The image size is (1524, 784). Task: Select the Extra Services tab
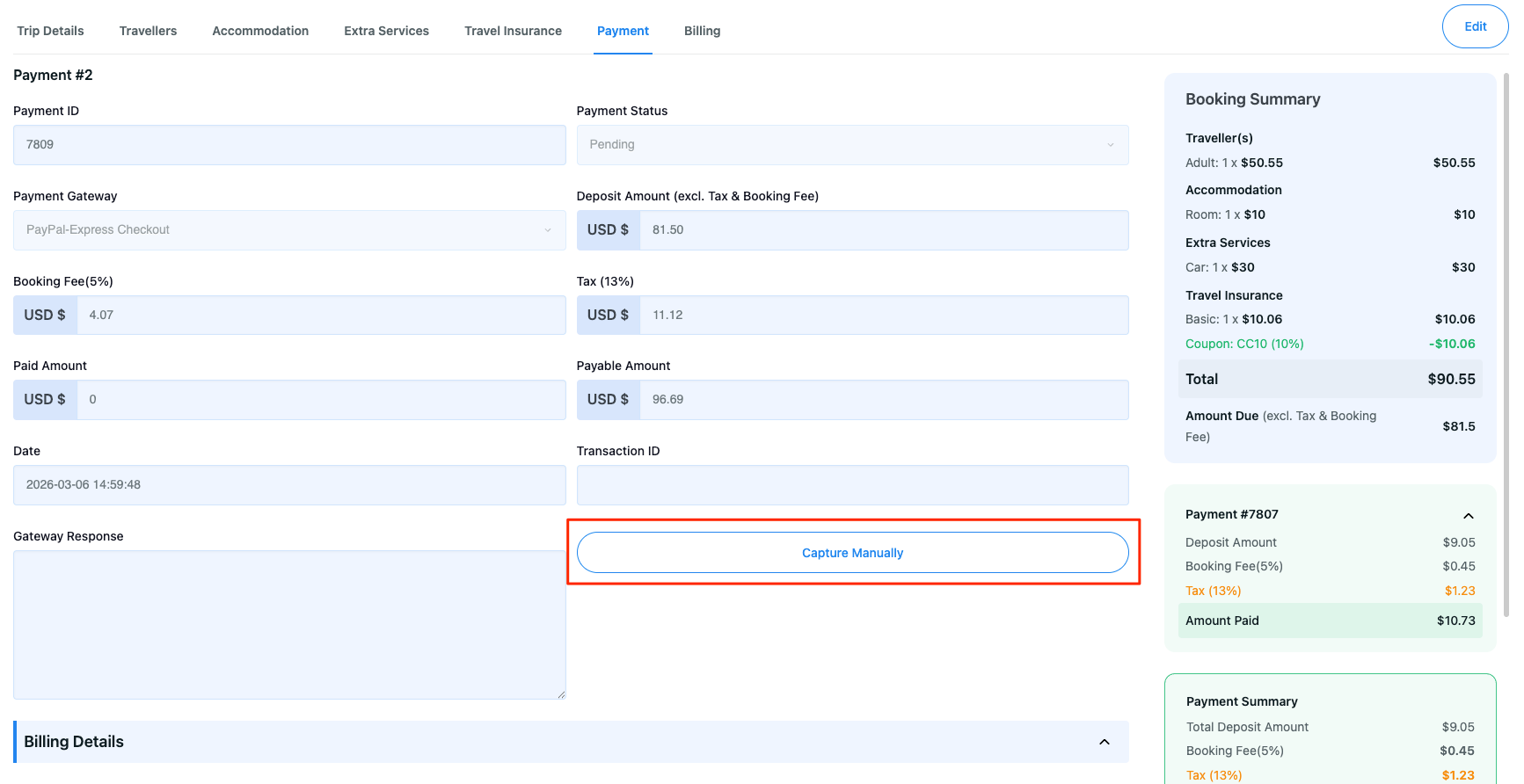(x=386, y=31)
